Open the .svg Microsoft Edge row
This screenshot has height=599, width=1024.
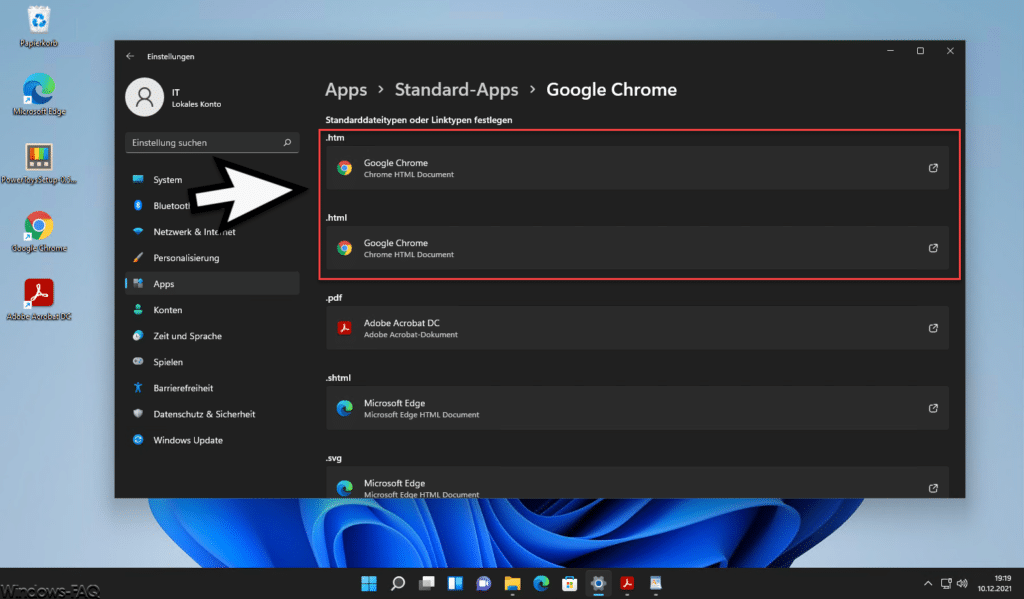click(637, 483)
